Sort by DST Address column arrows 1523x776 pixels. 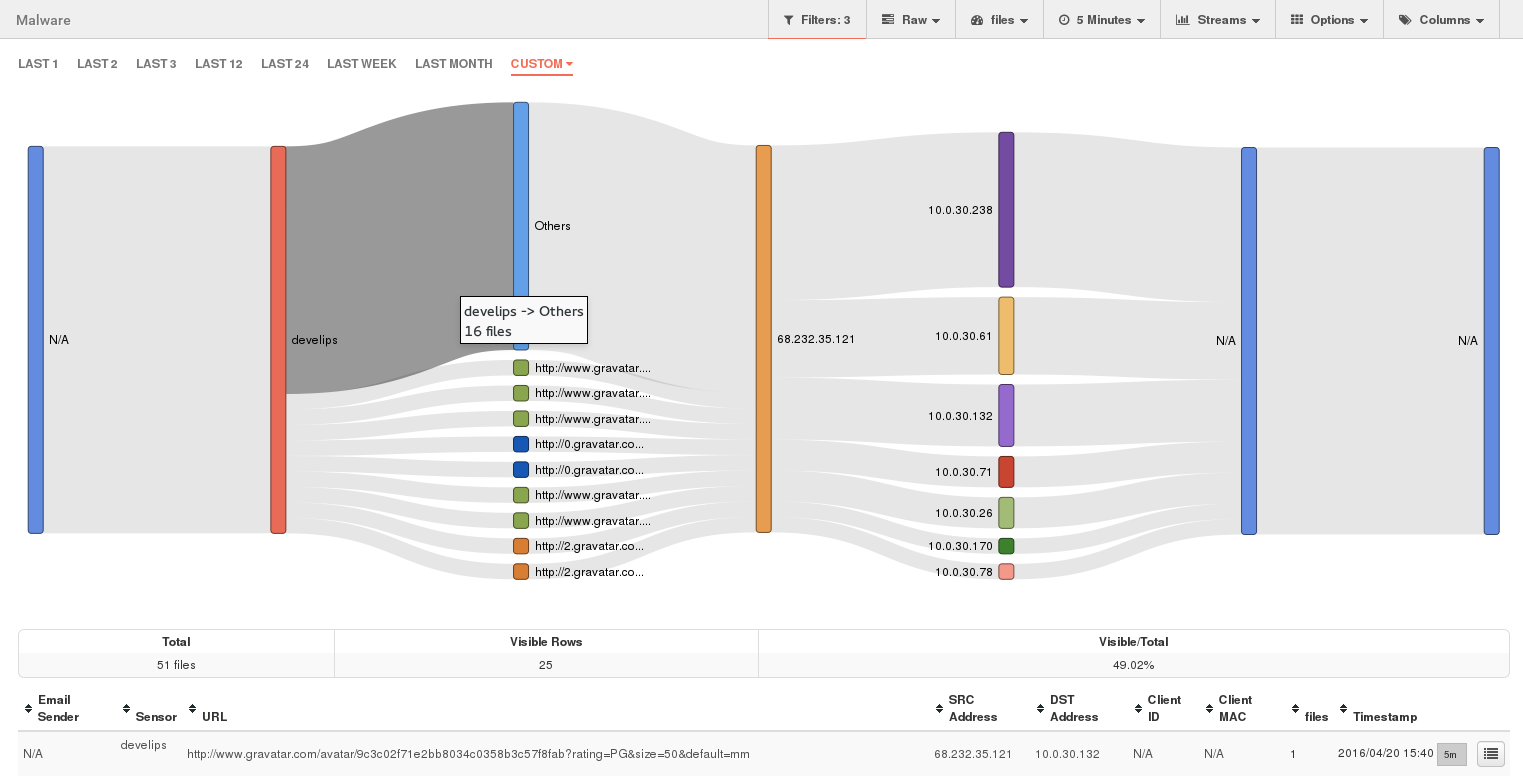[x=1041, y=708]
